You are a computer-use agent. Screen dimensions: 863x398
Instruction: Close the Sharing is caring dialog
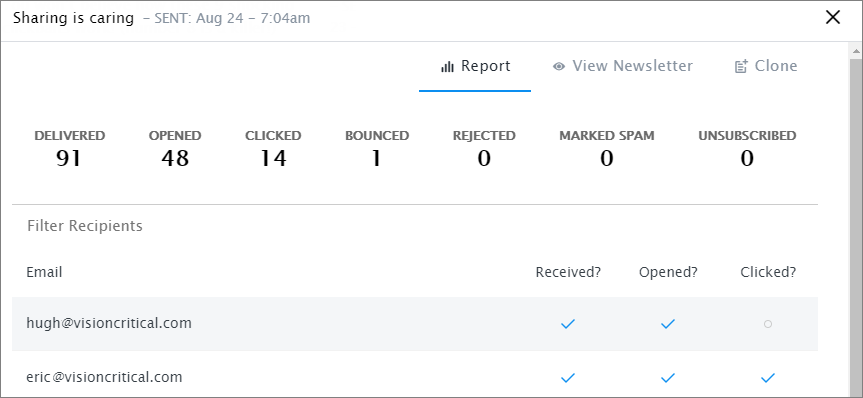click(833, 18)
